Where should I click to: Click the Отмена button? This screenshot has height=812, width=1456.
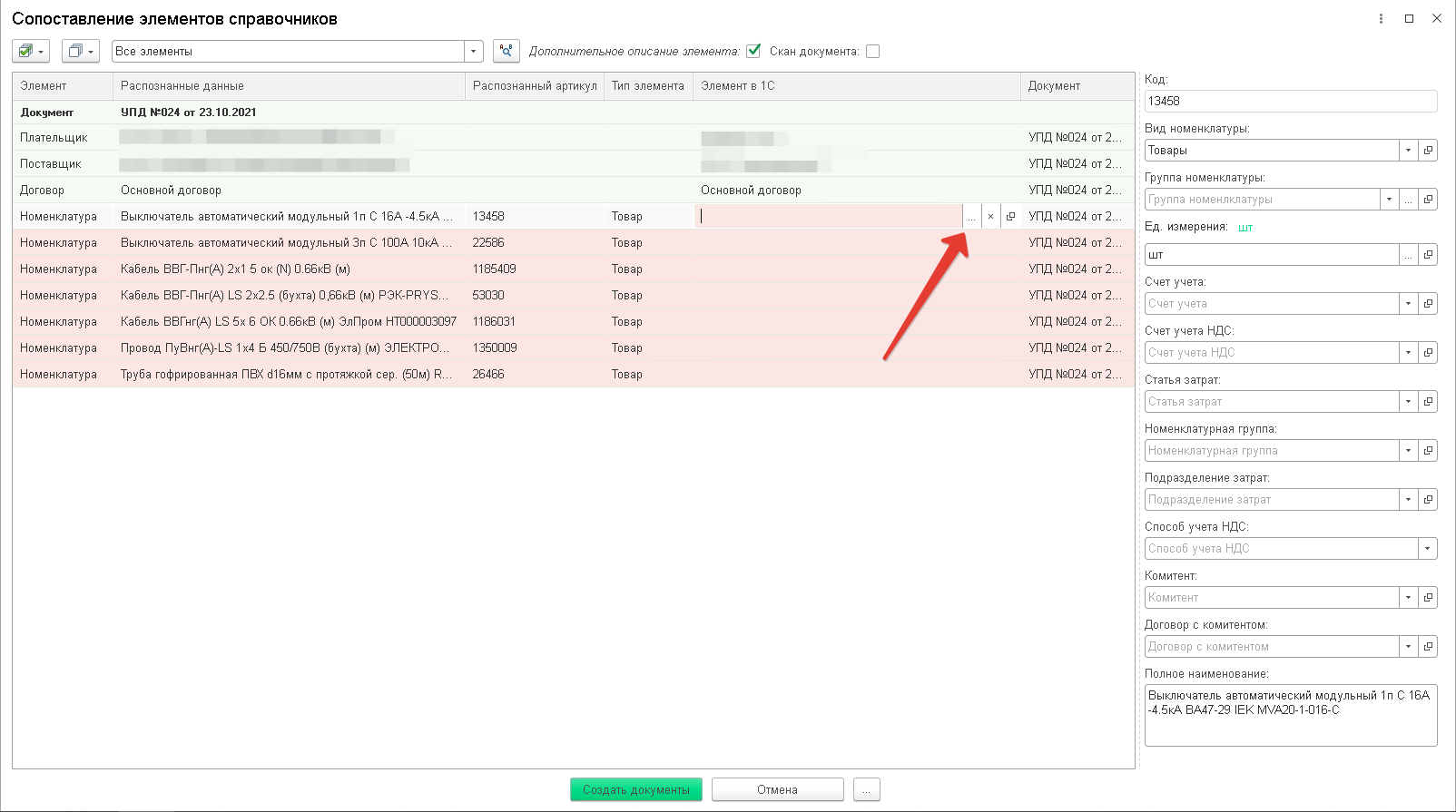(778, 790)
